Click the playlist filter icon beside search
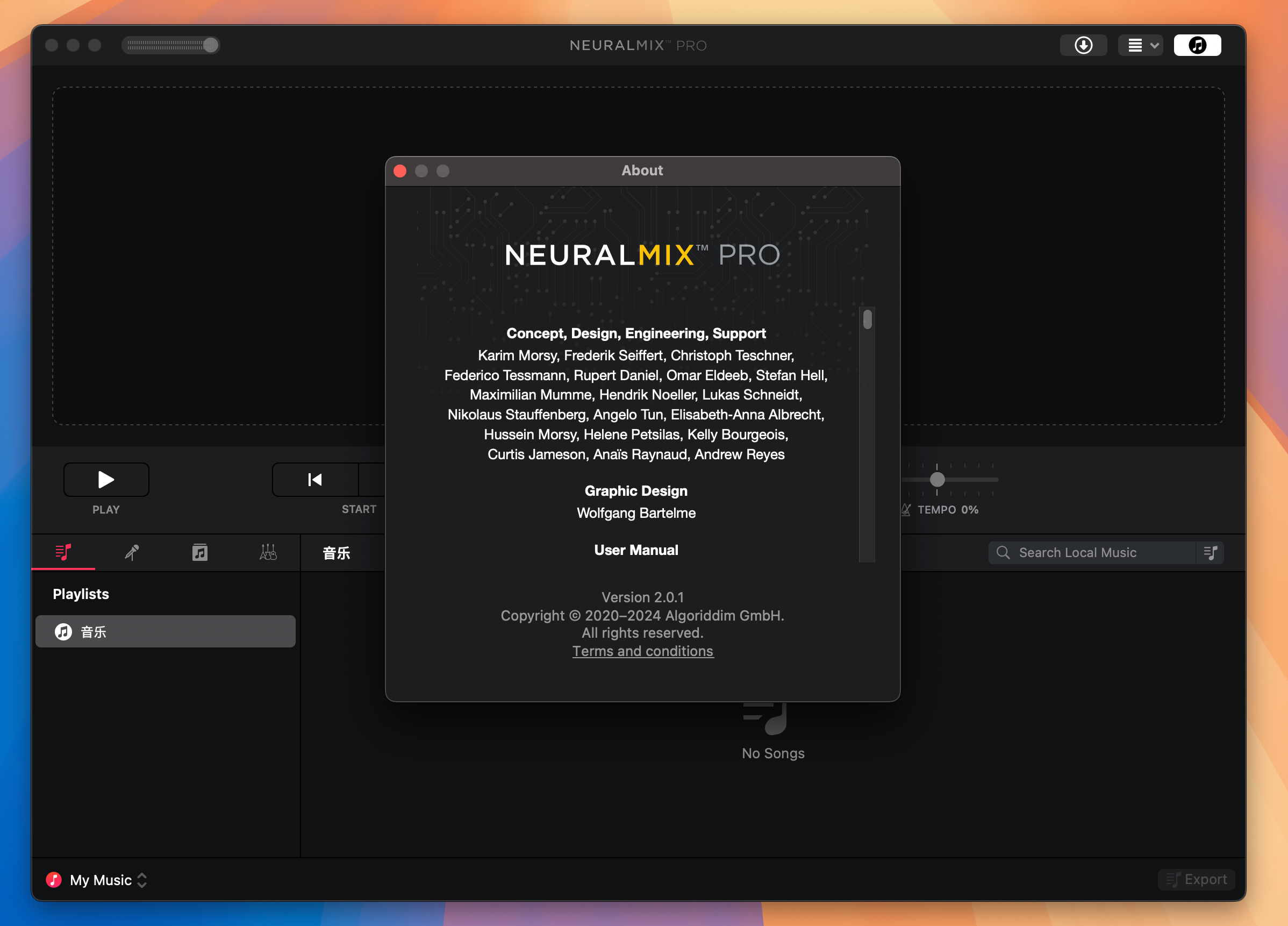The width and height of the screenshot is (1288, 926). click(x=1211, y=552)
